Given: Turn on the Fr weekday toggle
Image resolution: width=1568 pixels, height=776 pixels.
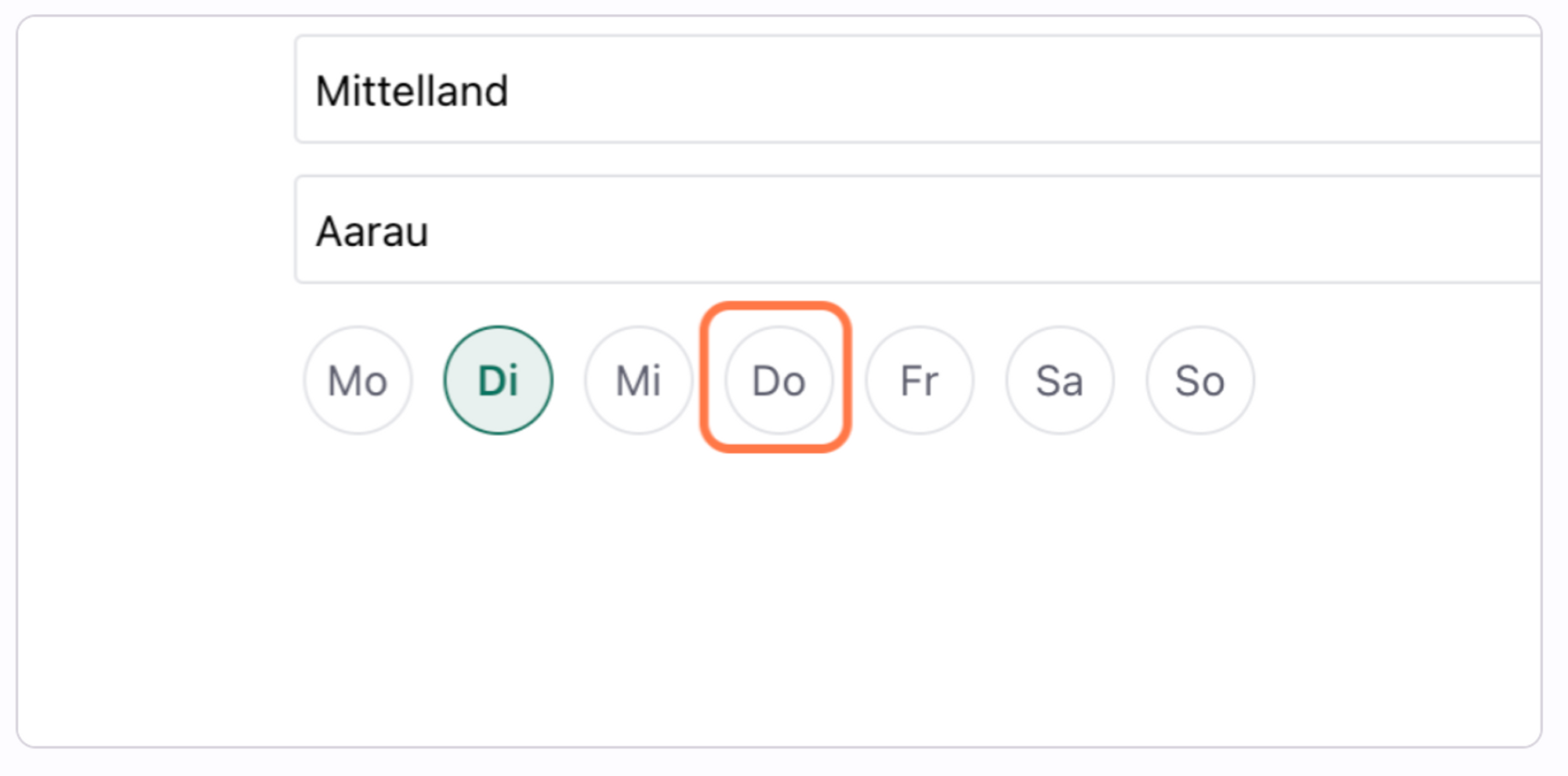Looking at the screenshot, I should (x=919, y=381).
